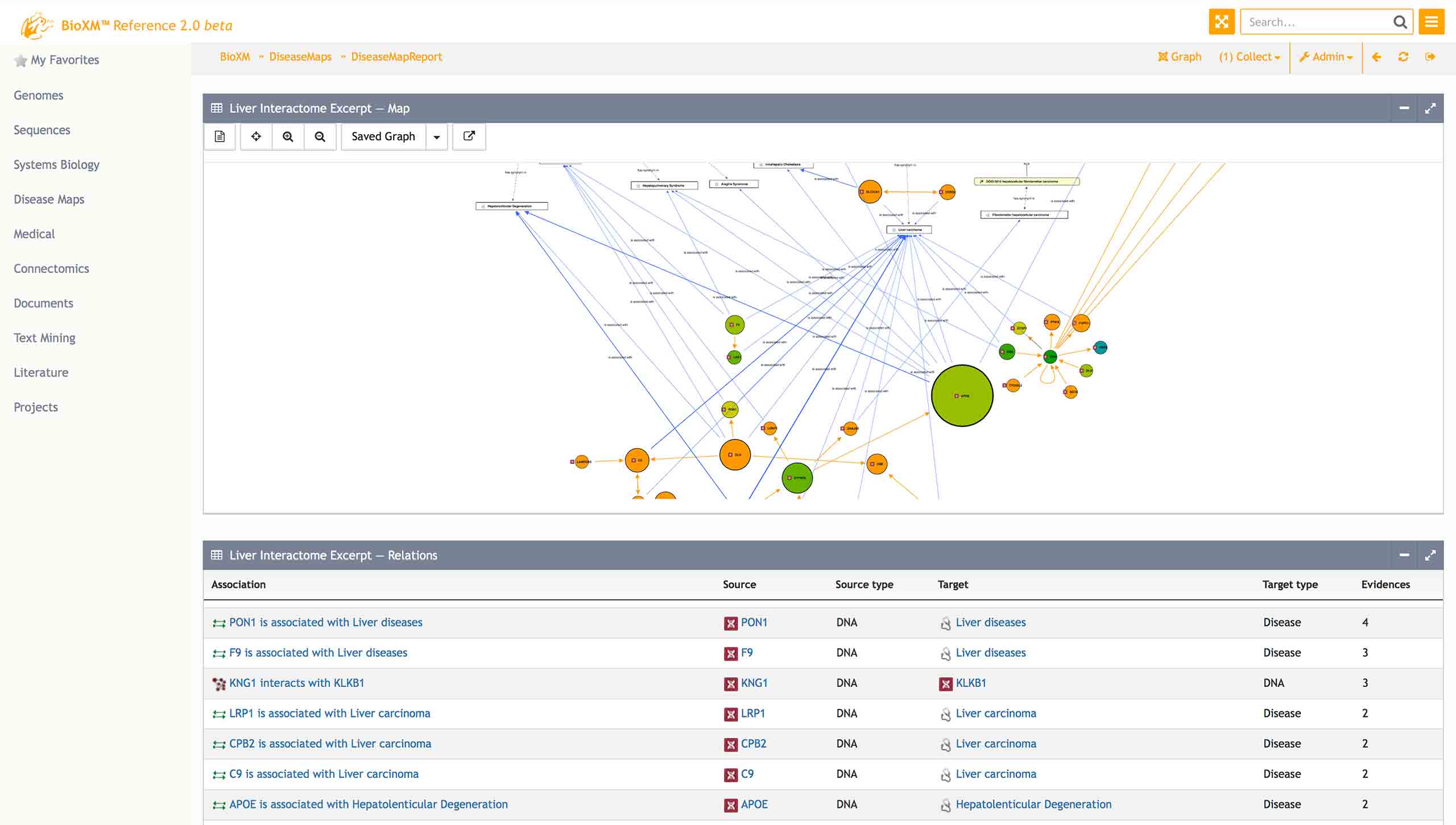The height and width of the screenshot is (825, 1456).
Task: Open the Saved Graph dropdown arrow
Action: point(437,137)
